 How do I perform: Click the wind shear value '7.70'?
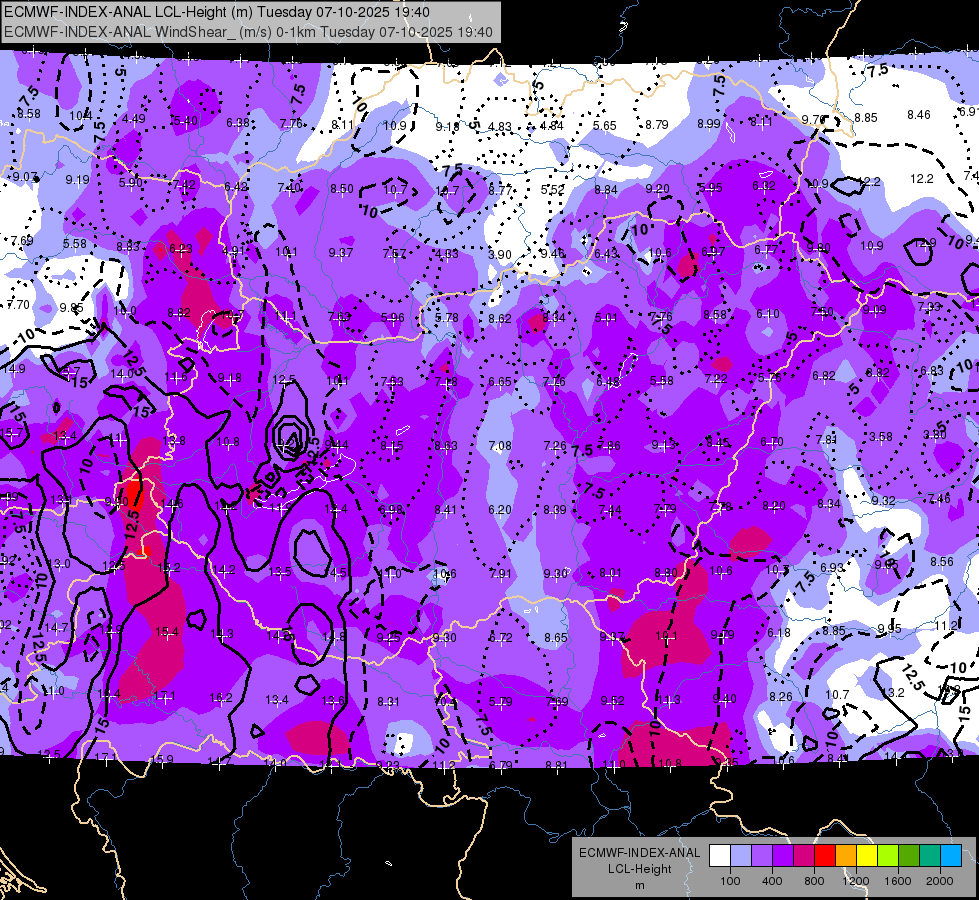tap(18, 304)
